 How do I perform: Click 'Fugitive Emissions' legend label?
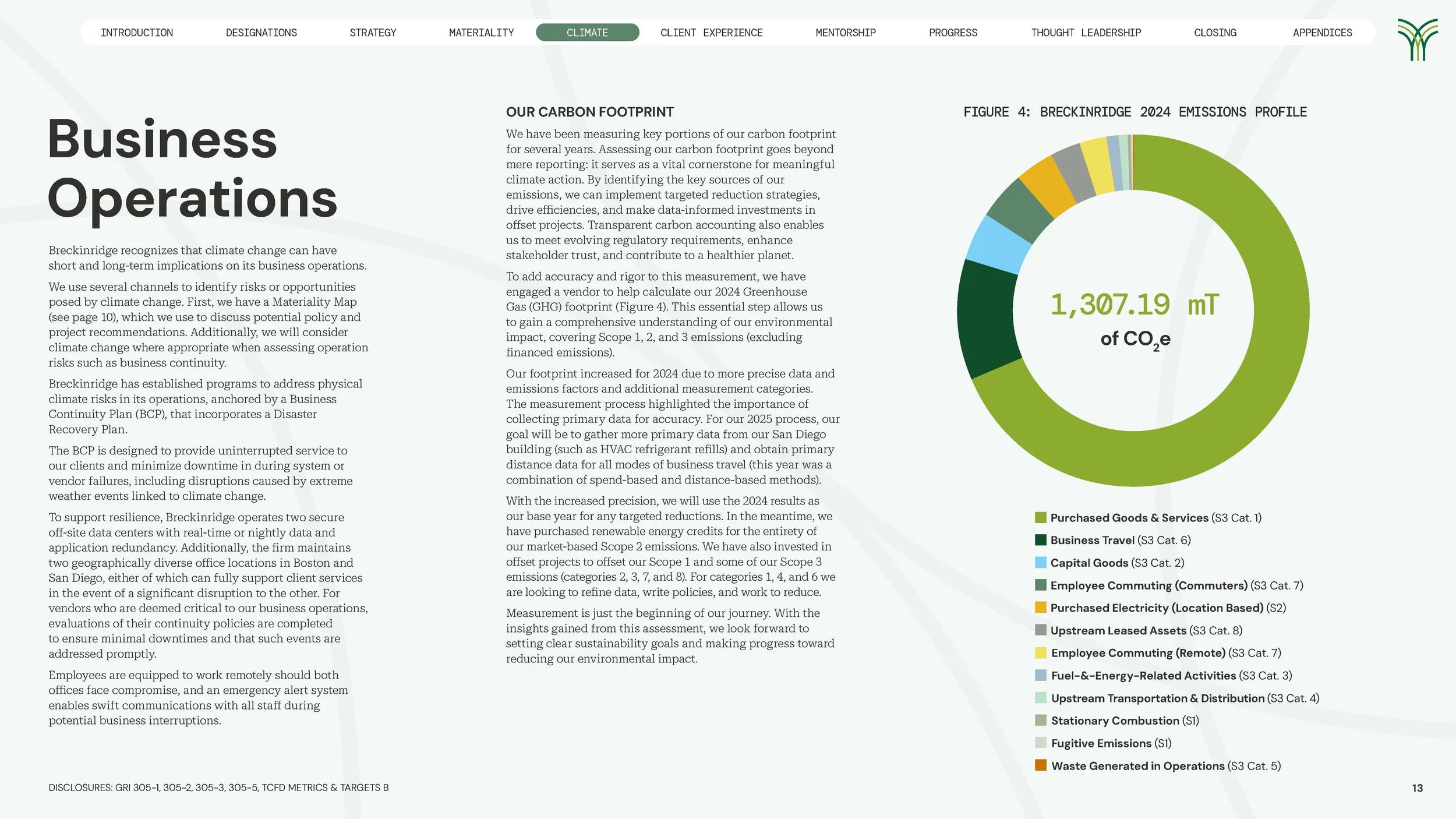(x=1101, y=743)
